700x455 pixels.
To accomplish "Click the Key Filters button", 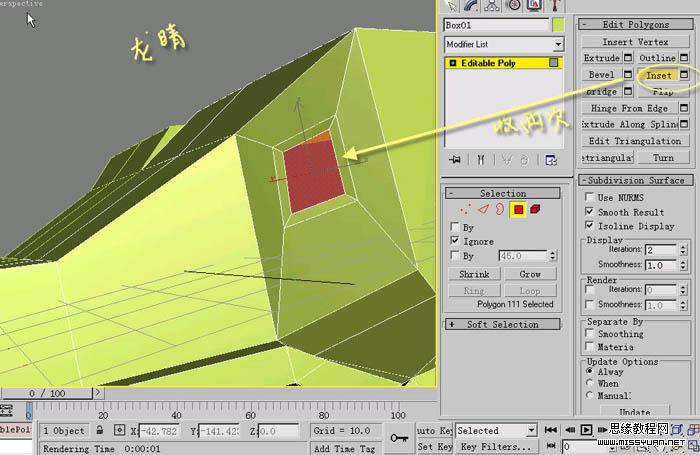I will [496, 447].
